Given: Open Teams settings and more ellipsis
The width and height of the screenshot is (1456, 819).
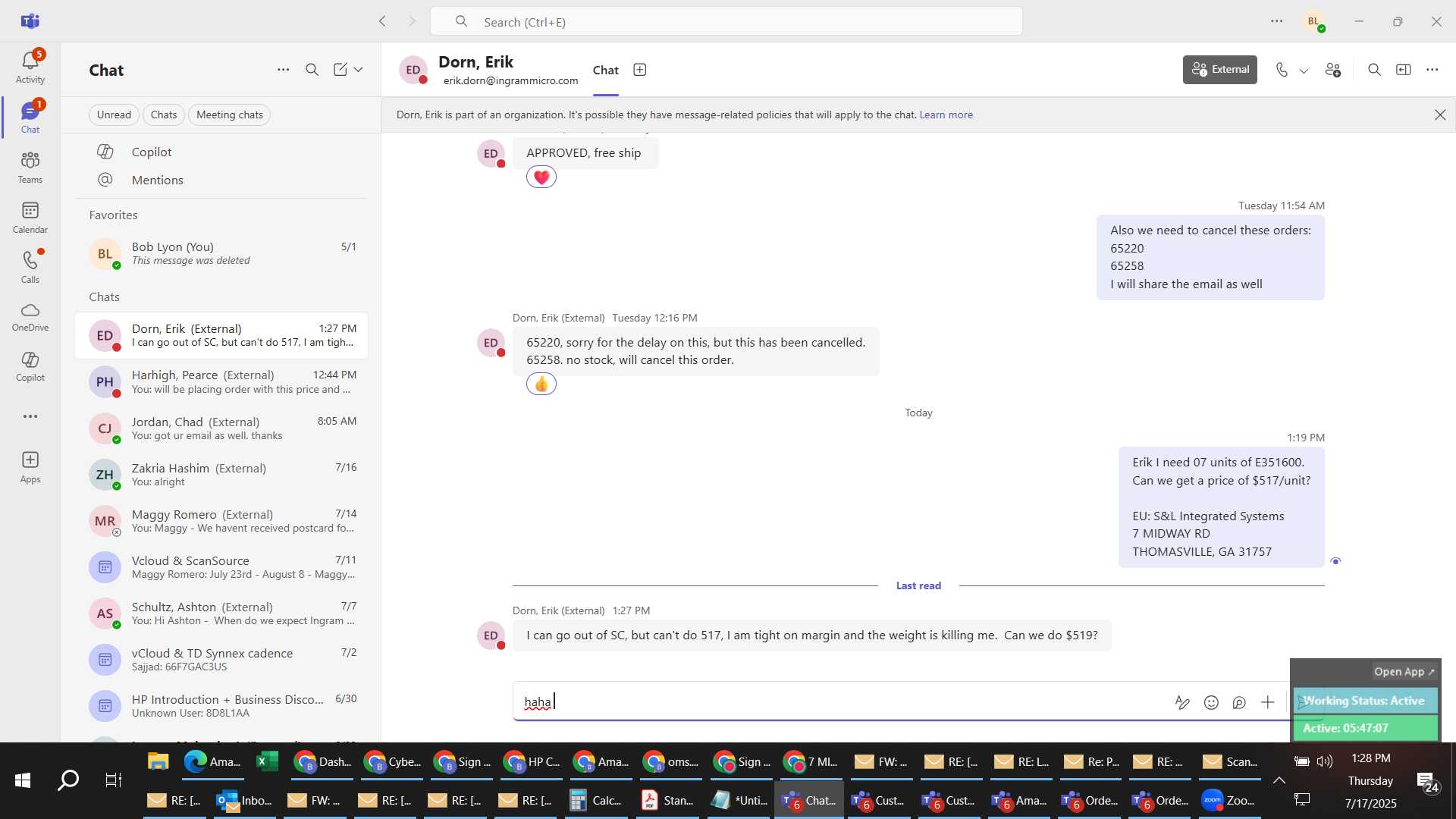Looking at the screenshot, I should point(1277,21).
